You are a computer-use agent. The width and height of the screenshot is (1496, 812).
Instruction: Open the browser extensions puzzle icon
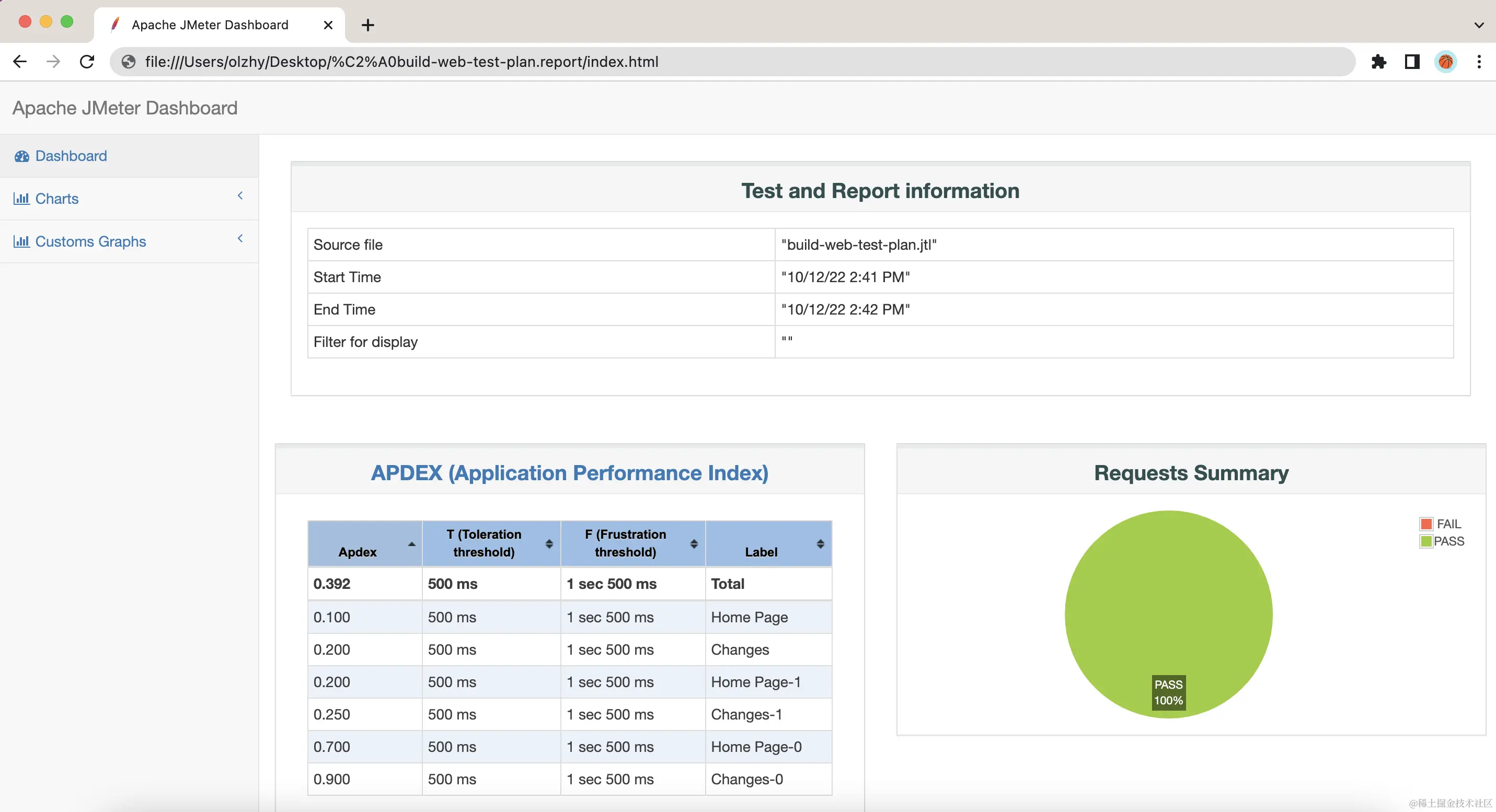(1378, 62)
